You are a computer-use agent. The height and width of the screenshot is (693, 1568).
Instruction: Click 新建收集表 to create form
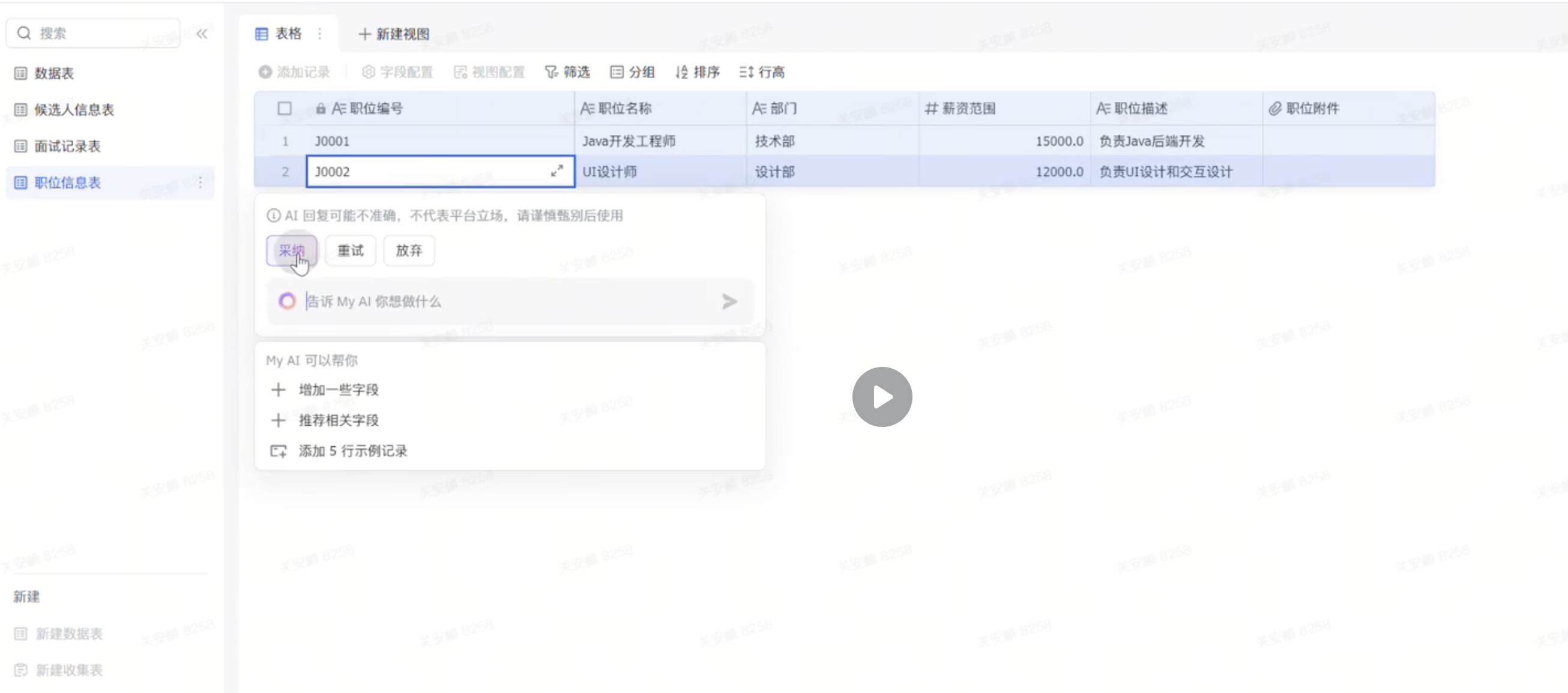[x=58, y=670]
